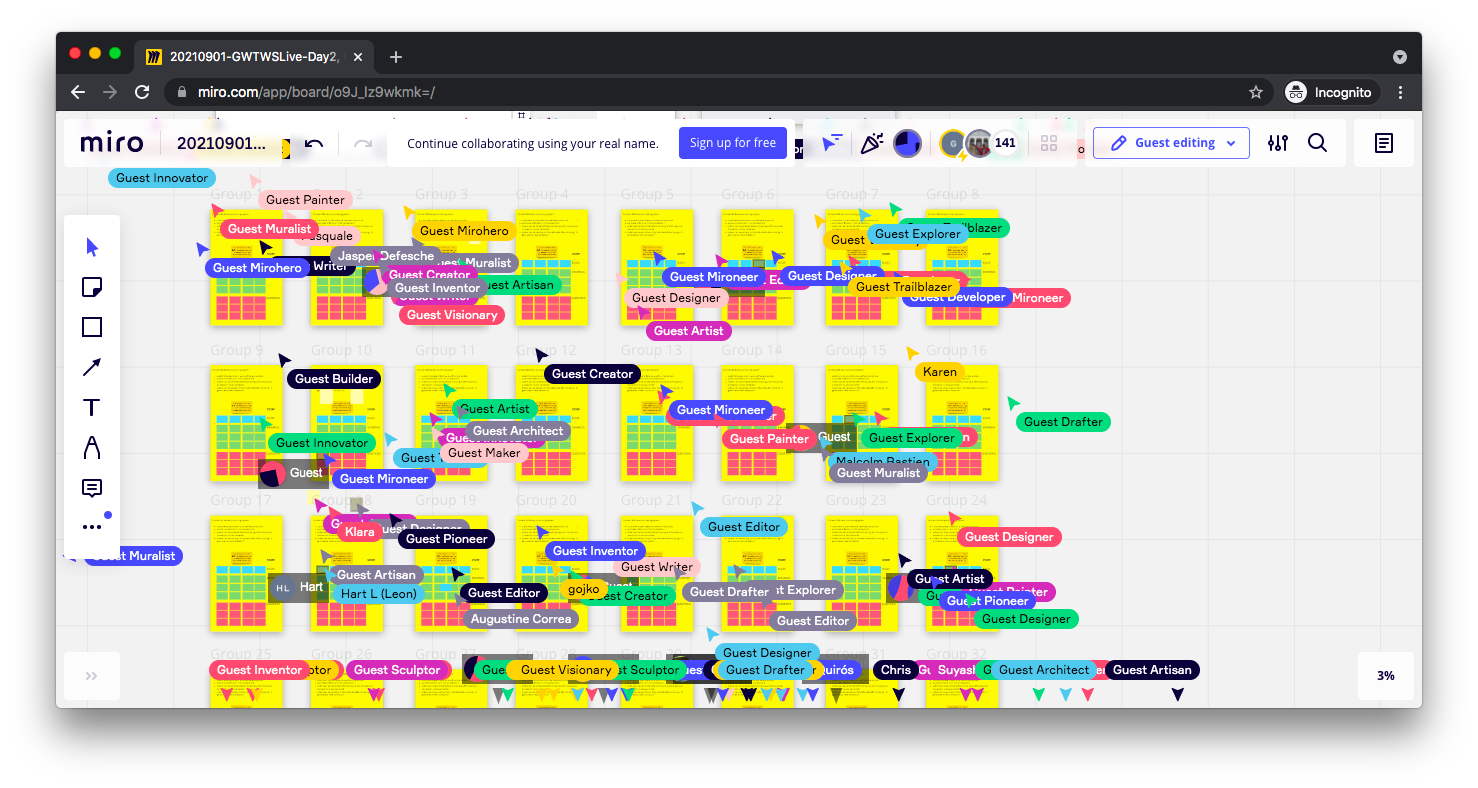Click the Sign up for free button
The width and height of the screenshot is (1478, 788).
733,143
